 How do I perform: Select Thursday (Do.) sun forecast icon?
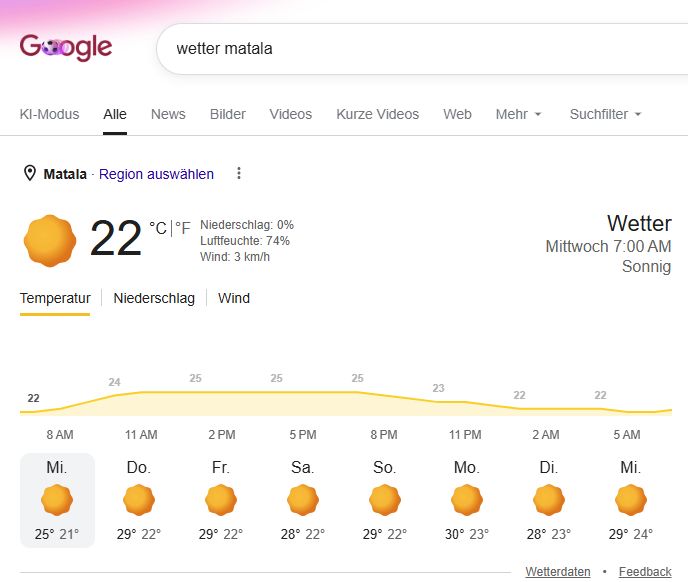[x=139, y=500]
